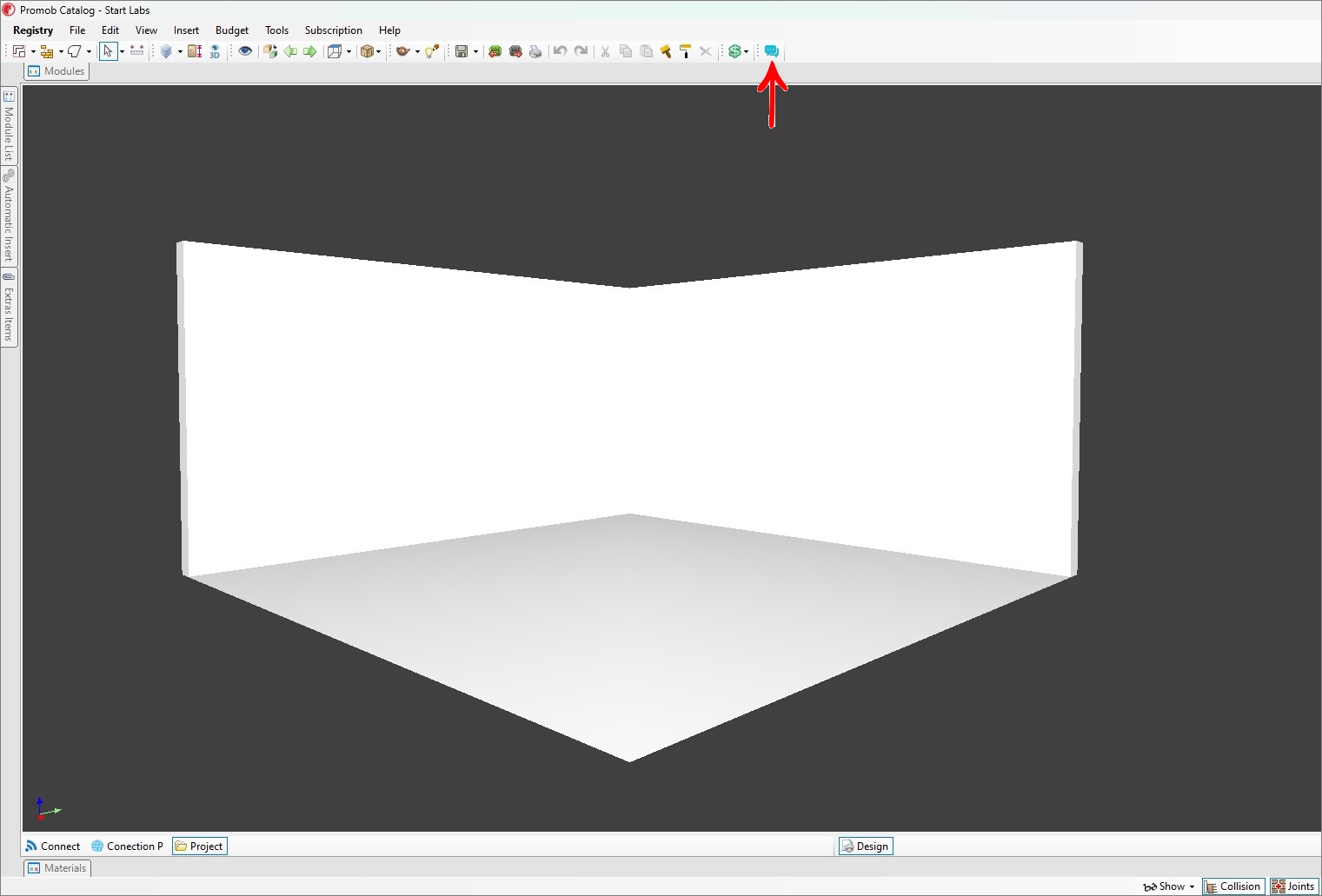The image size is (1322, 896).
Task: Expand the teapot render dropdown arrow
Action: 417,51
